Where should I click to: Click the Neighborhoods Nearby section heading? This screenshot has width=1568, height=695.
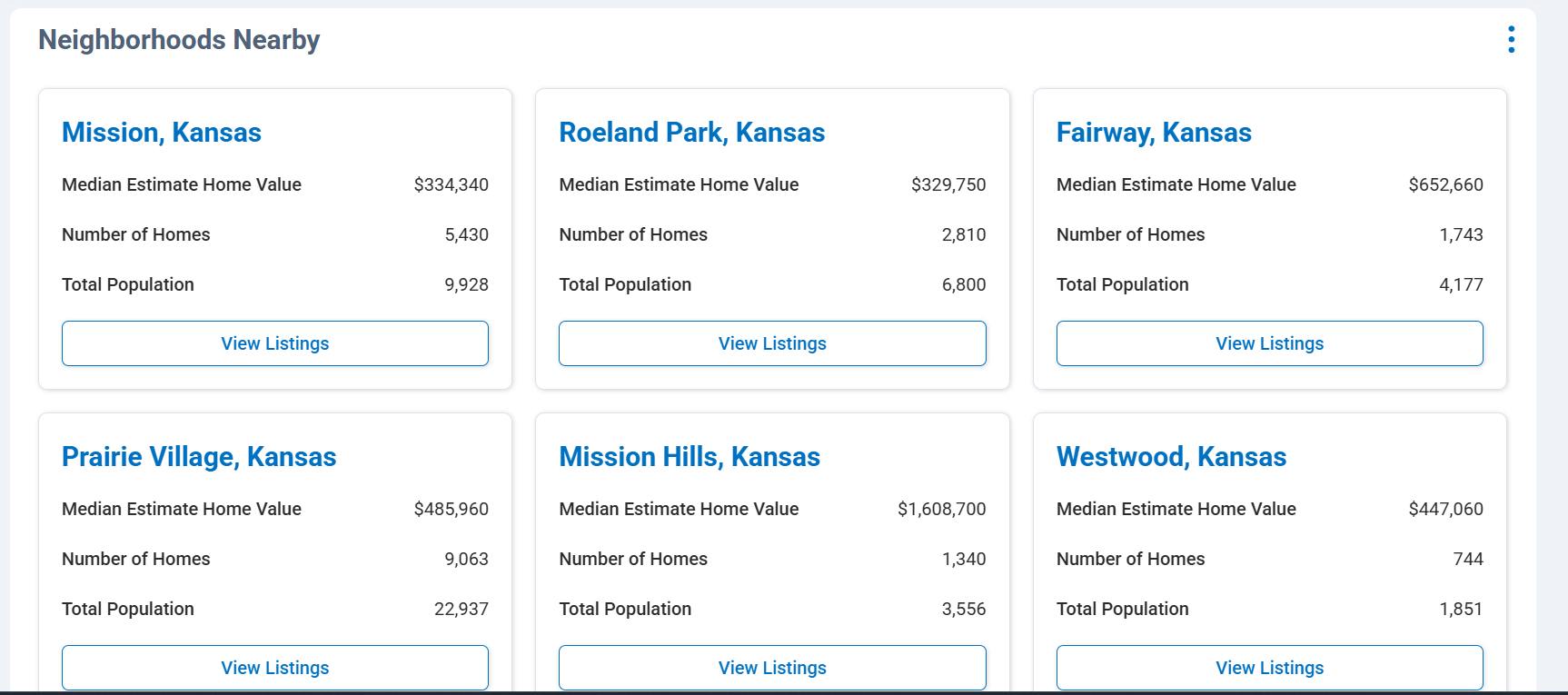tap(178, 39)
